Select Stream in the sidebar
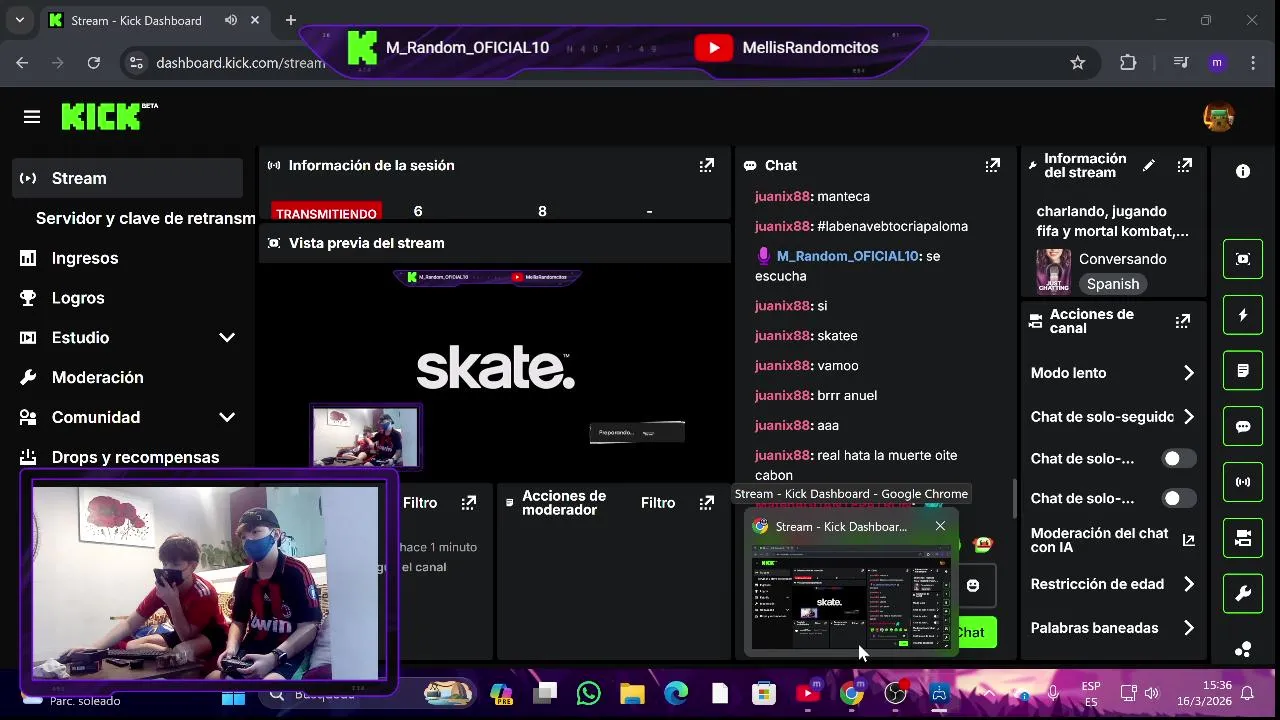The width and height of the screenshot is (1280, 720). [x=128, y=178]
